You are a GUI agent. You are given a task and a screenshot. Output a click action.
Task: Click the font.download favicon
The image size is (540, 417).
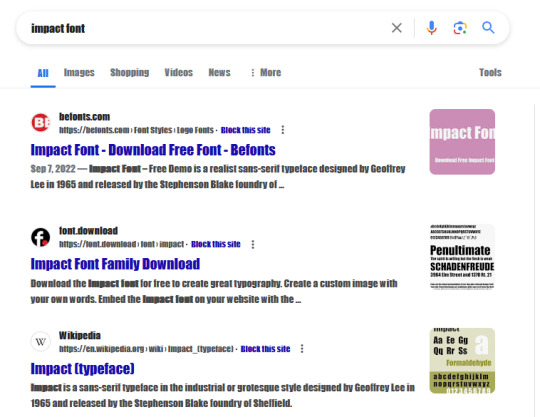point(41,237)
